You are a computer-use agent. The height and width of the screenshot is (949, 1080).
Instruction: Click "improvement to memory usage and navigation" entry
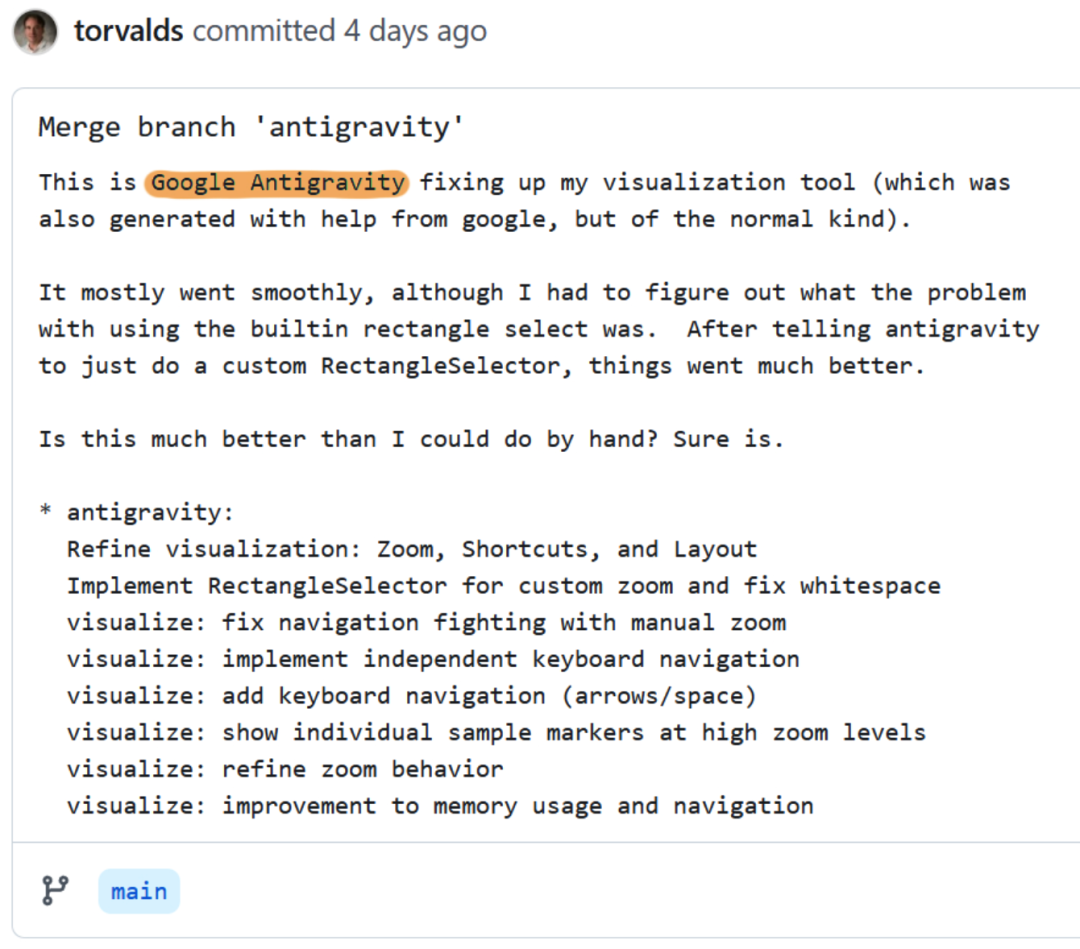(517, 805)
